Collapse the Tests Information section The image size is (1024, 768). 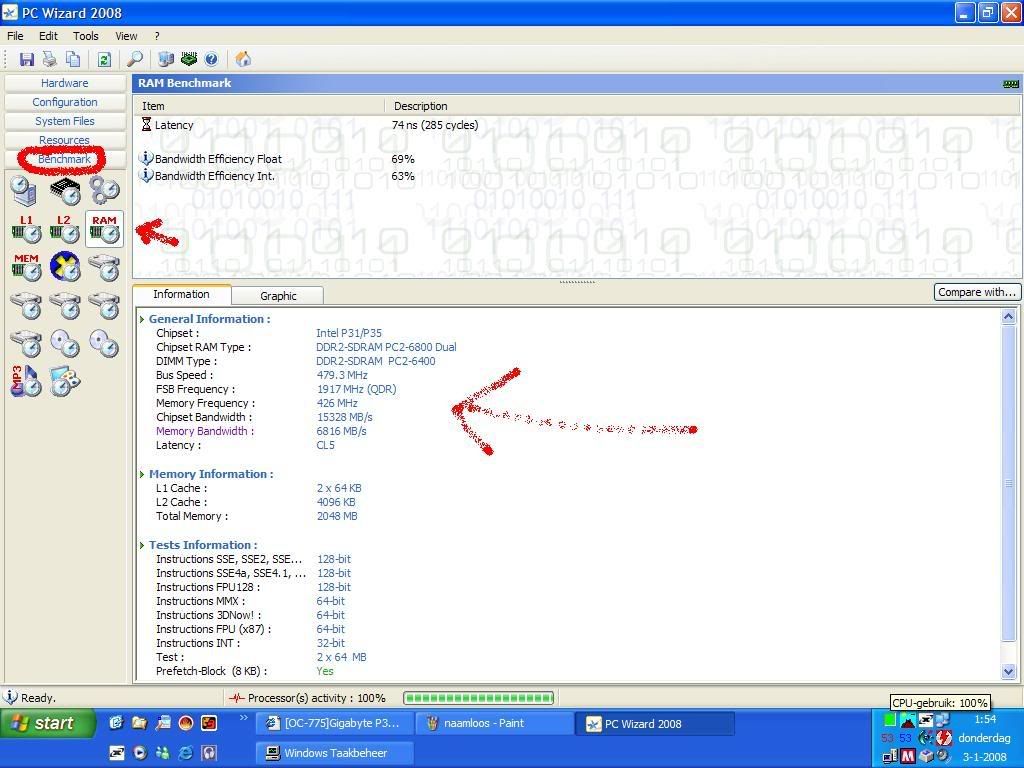pyautogui.click(x=142, y=545)
